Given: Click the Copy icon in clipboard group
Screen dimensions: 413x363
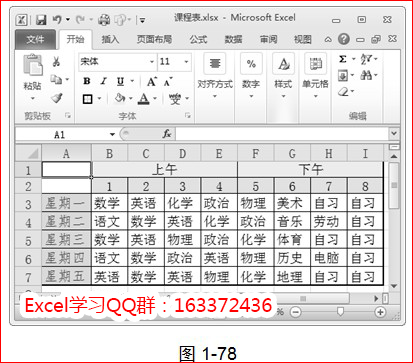Looking at the screenshot, I should (56, 79).
